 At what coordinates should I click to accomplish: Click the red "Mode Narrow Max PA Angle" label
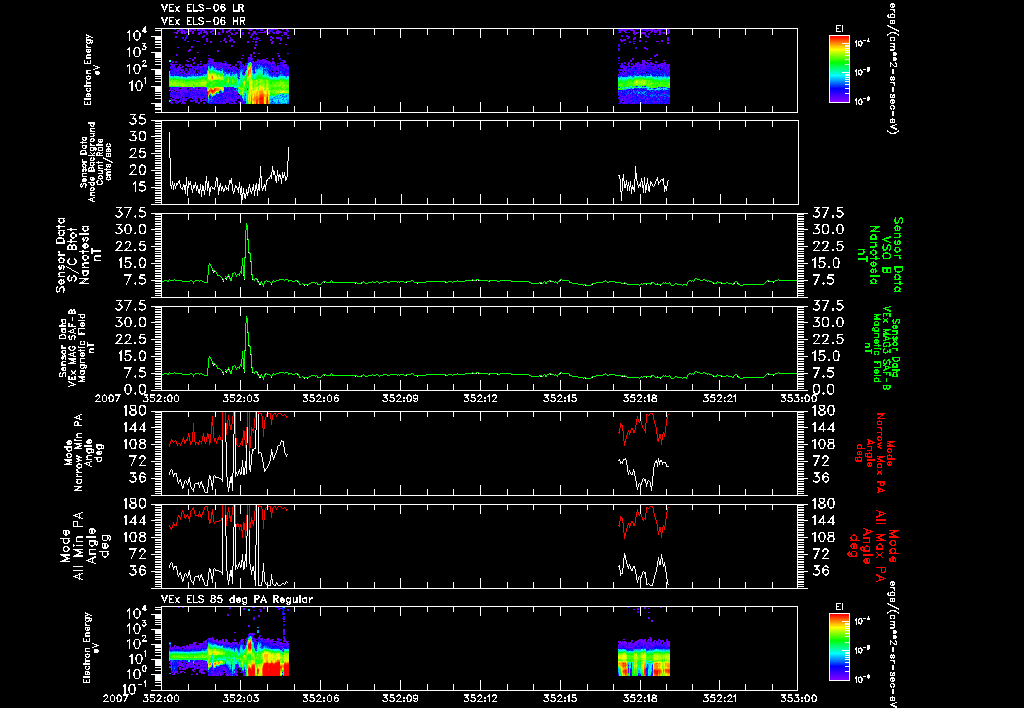[872, 453]
